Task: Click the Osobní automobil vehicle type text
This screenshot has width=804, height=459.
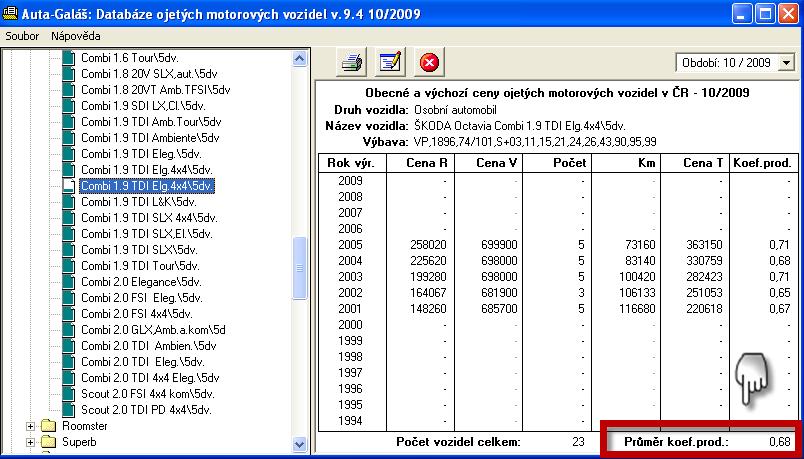Action: click(455, 110)
